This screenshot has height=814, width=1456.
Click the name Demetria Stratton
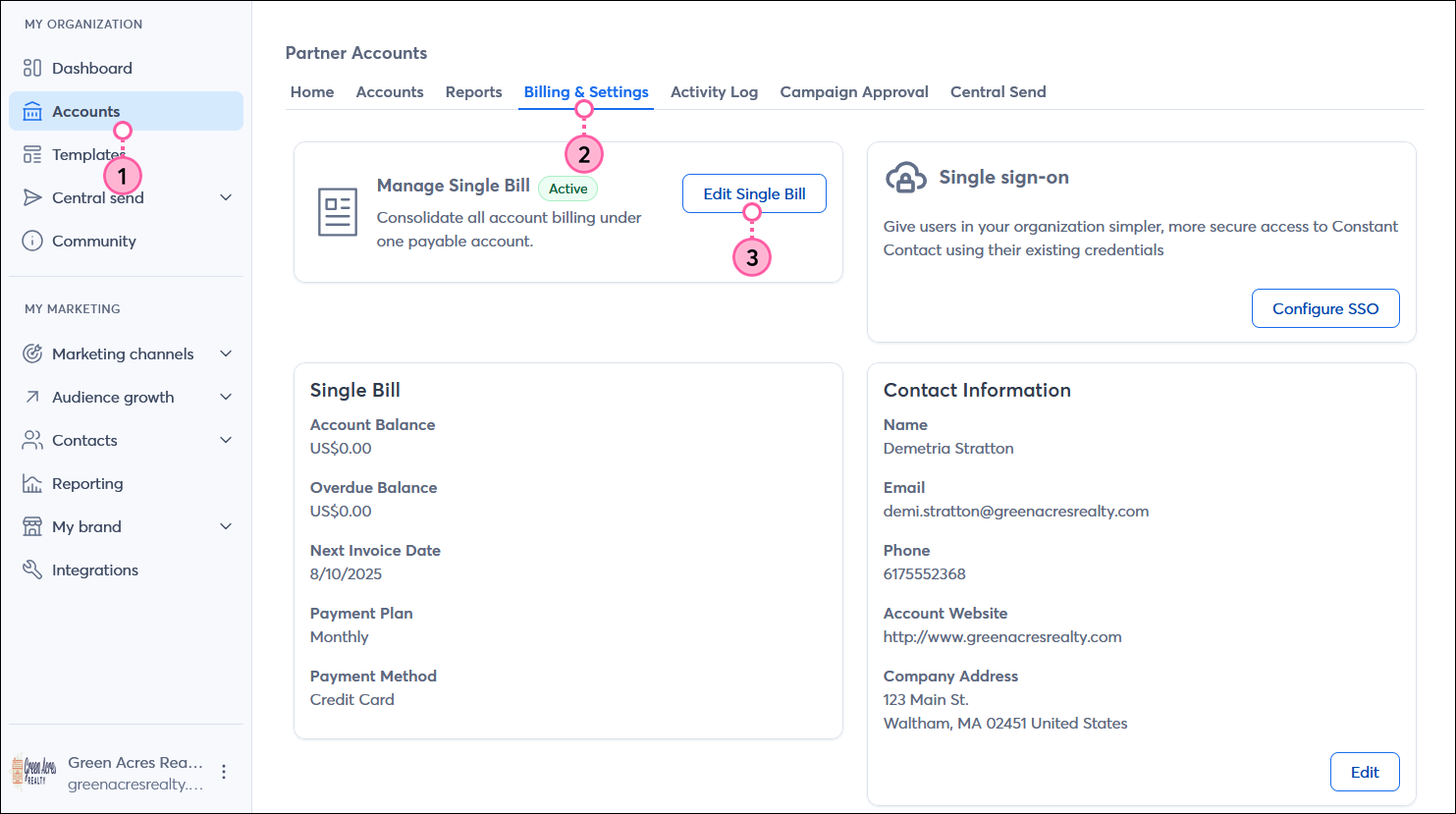pos(948,448)
